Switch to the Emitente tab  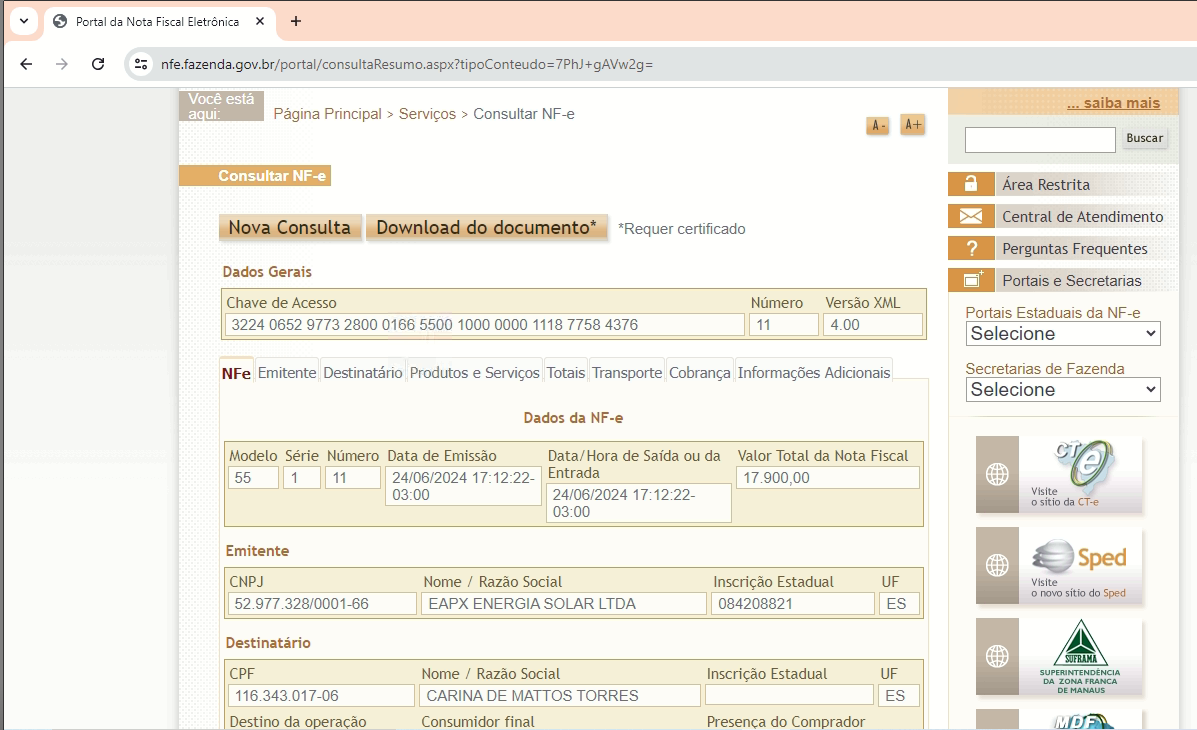287,372
